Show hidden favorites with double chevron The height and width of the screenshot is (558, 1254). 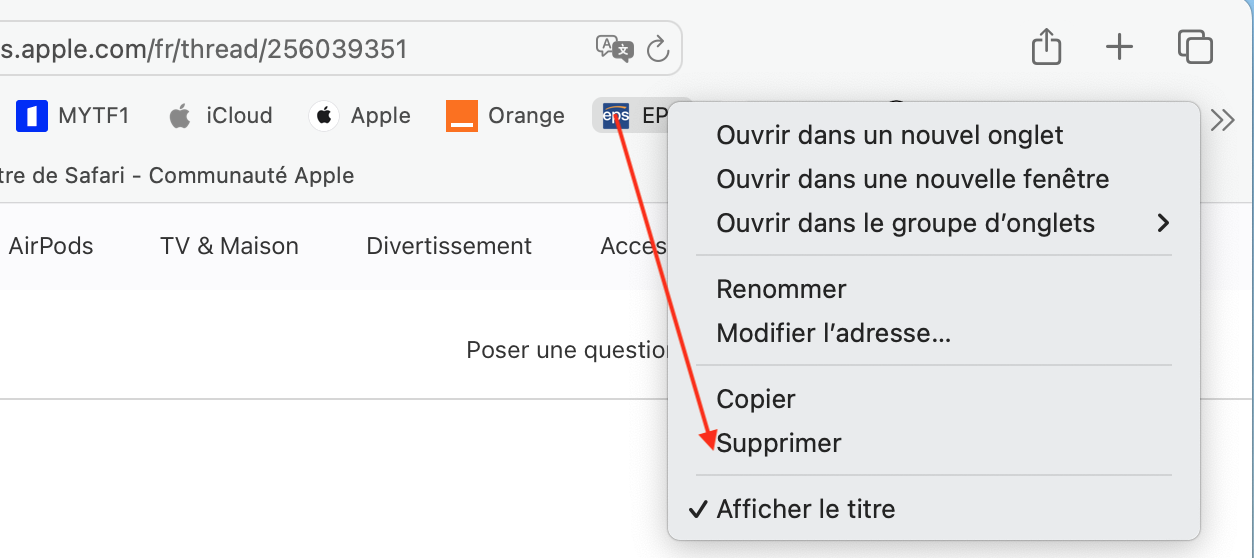pos(1222,120)
